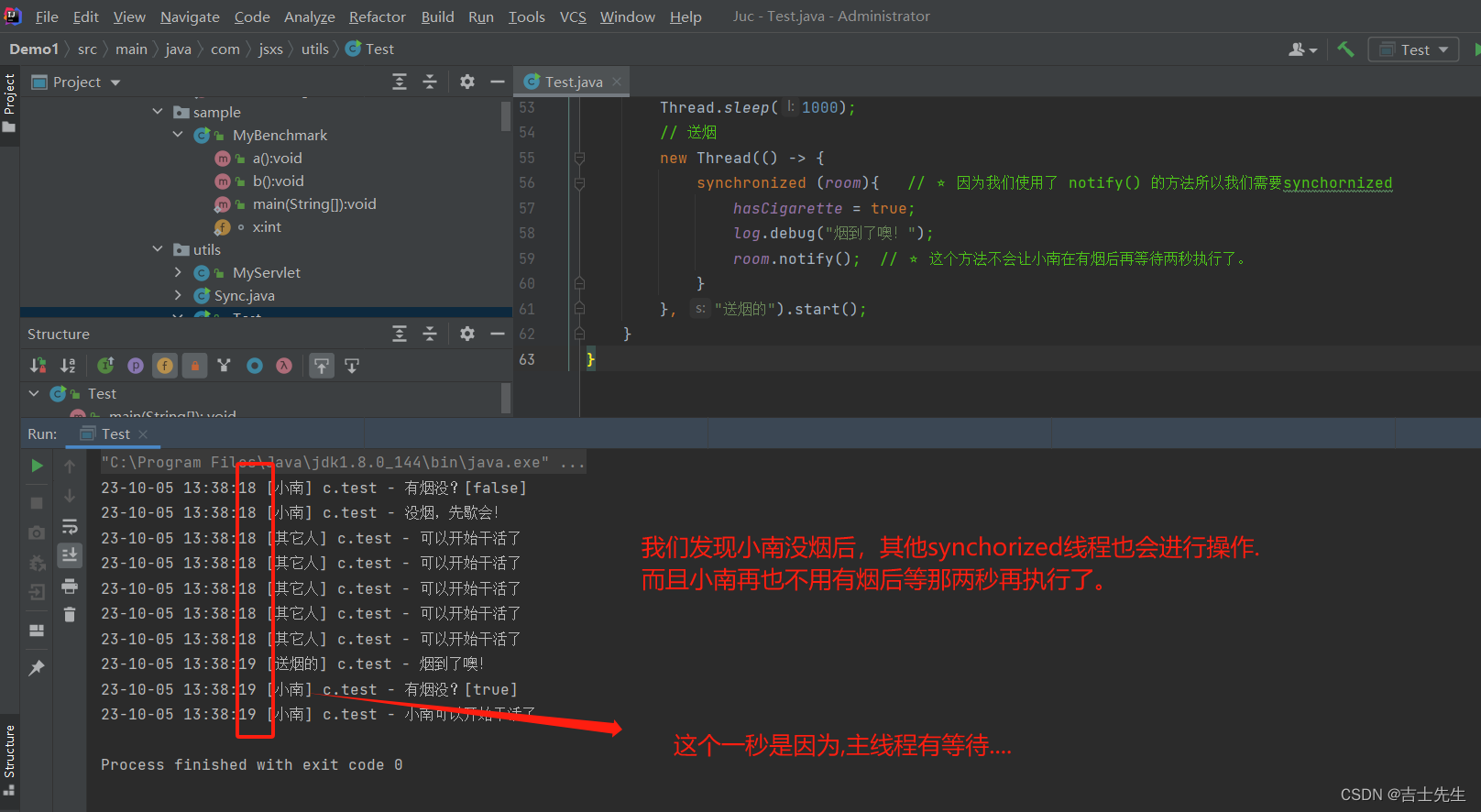
Task: Click the Down the Stack Trace arrow
Action: click(70, 496)
